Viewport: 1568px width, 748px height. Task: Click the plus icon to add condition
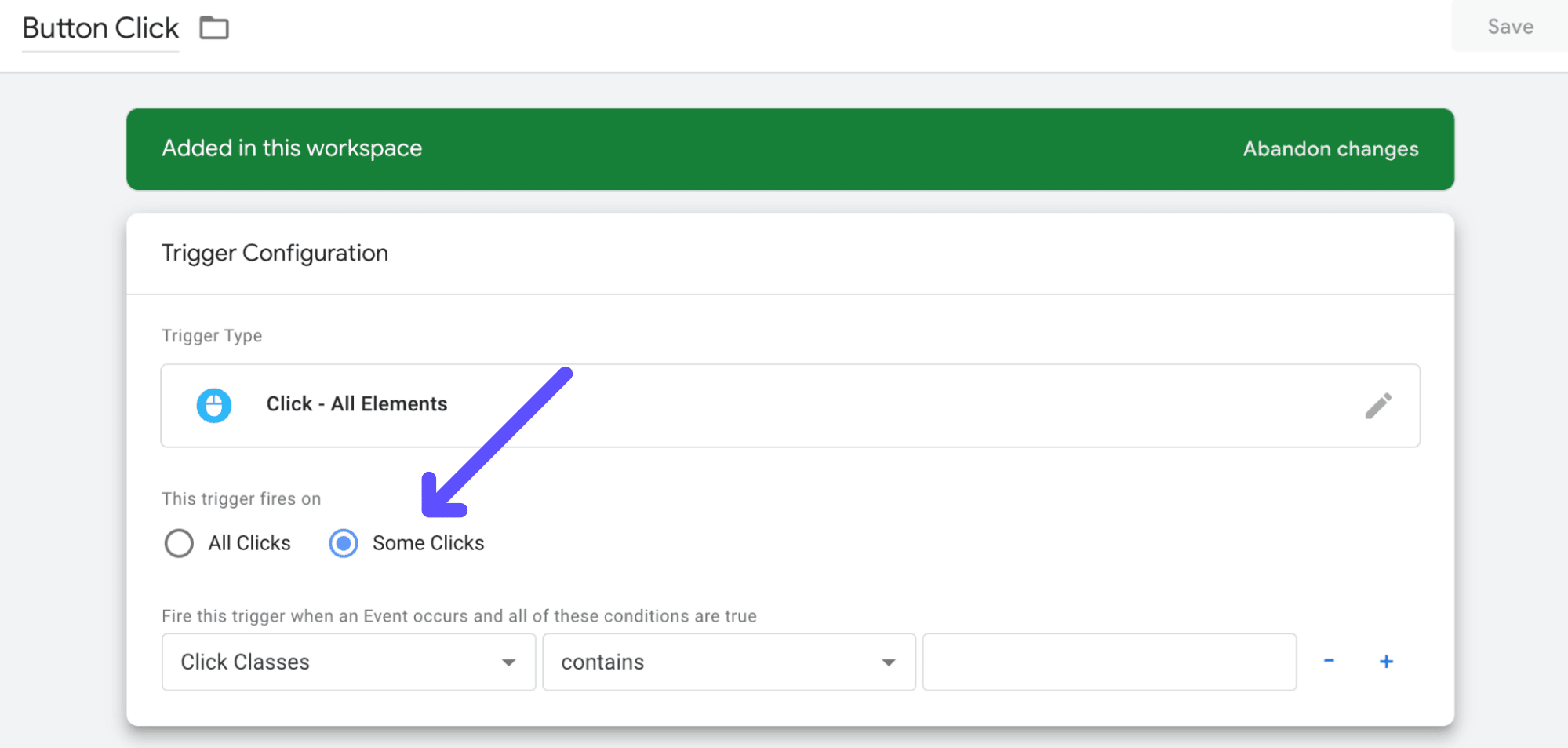coord(1386,661)
